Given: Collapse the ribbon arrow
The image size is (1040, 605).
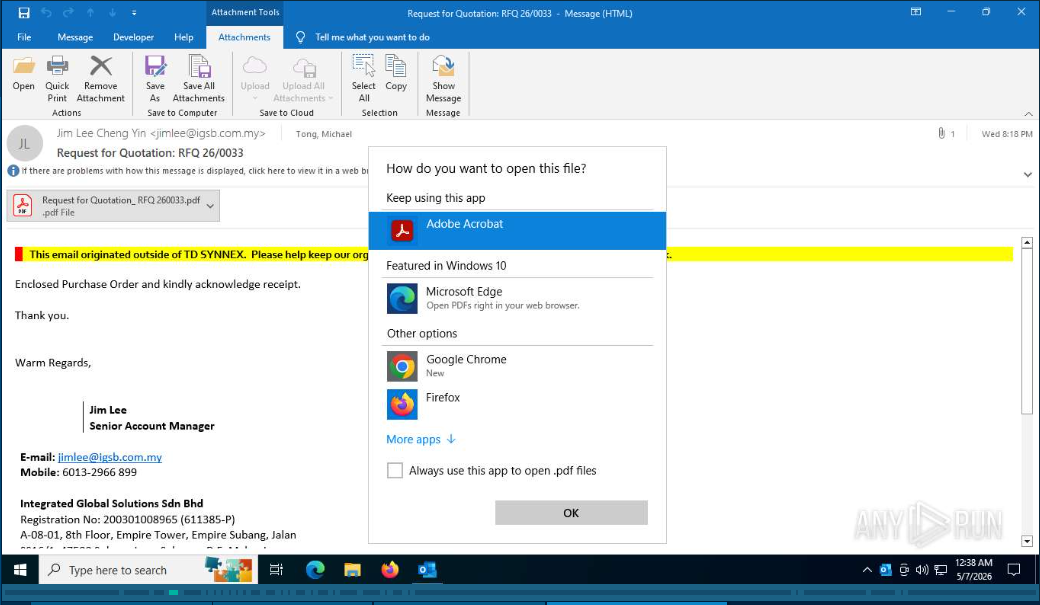Looking at the screenshot, I should click(1028, 113).
